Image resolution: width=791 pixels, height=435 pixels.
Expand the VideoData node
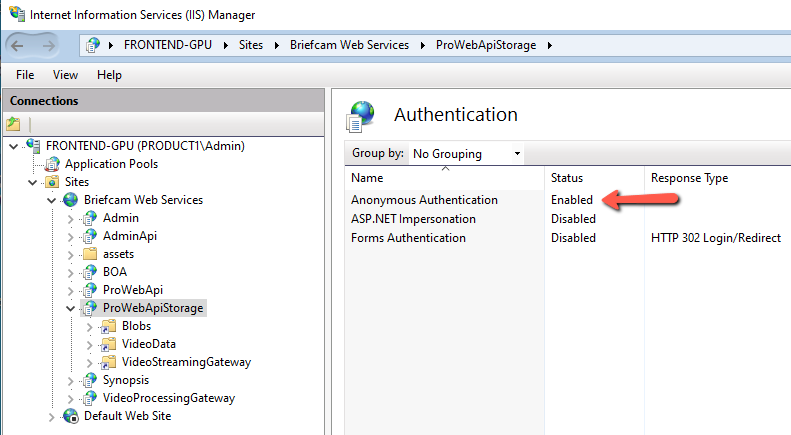(89, 345)
